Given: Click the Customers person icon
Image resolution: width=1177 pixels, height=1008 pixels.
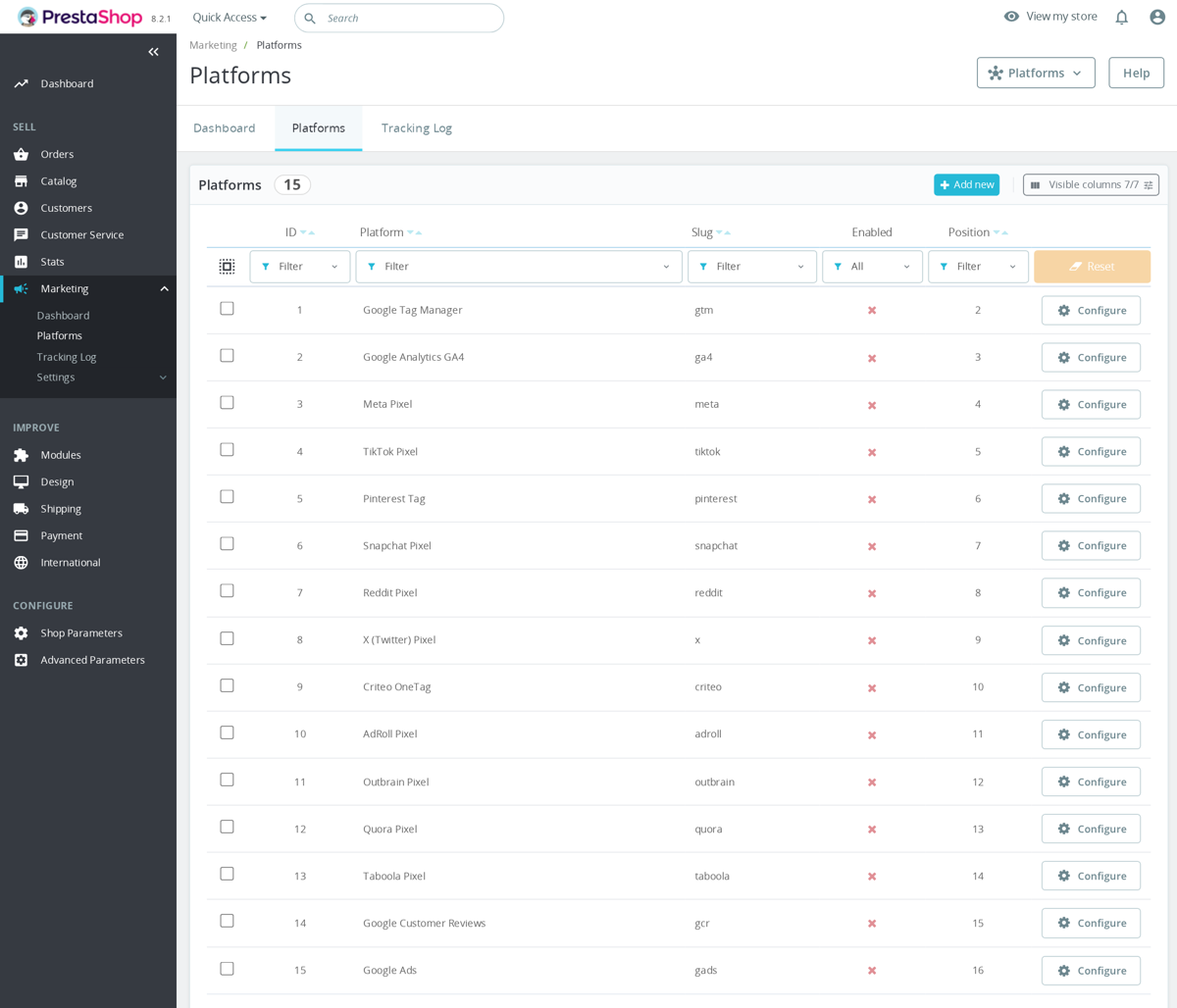Looking at the screenshot, I should tap(21, 208).
